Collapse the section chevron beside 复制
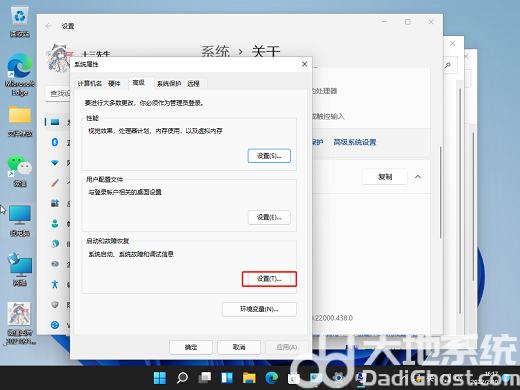Viewport: 520px width, 390px height. pos(418,177)
